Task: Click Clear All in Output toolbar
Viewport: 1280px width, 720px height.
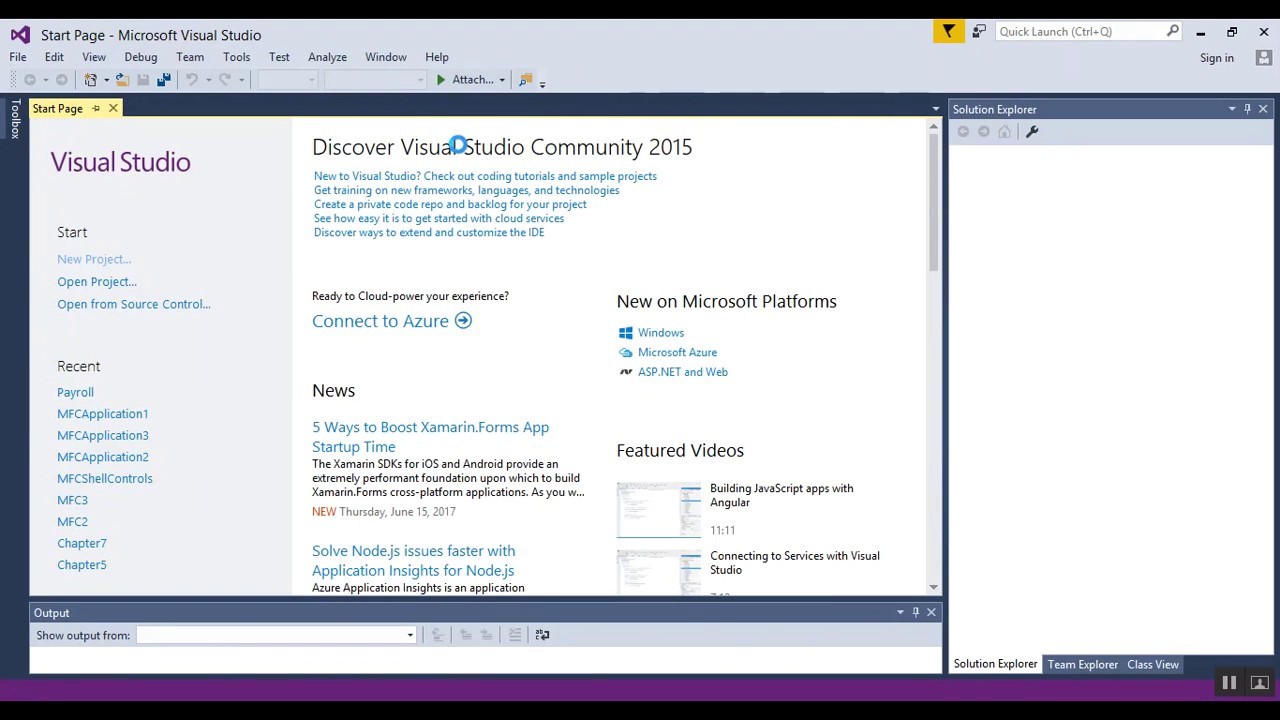Action: 515,635
